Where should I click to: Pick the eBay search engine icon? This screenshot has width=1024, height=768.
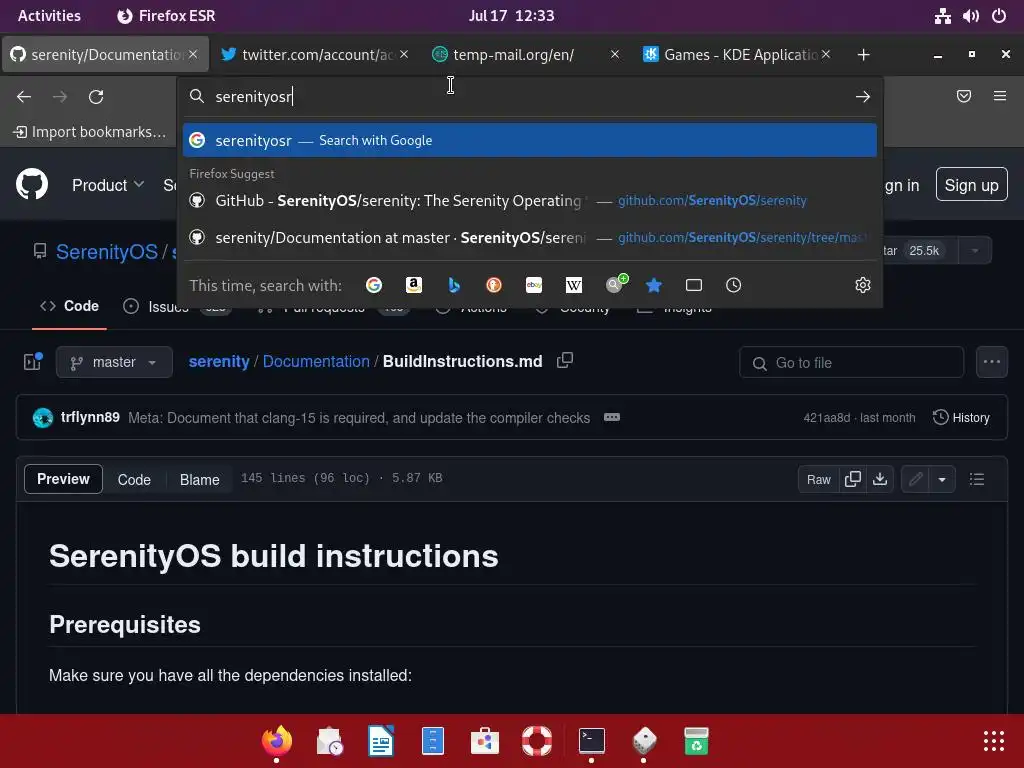point(534,285)
